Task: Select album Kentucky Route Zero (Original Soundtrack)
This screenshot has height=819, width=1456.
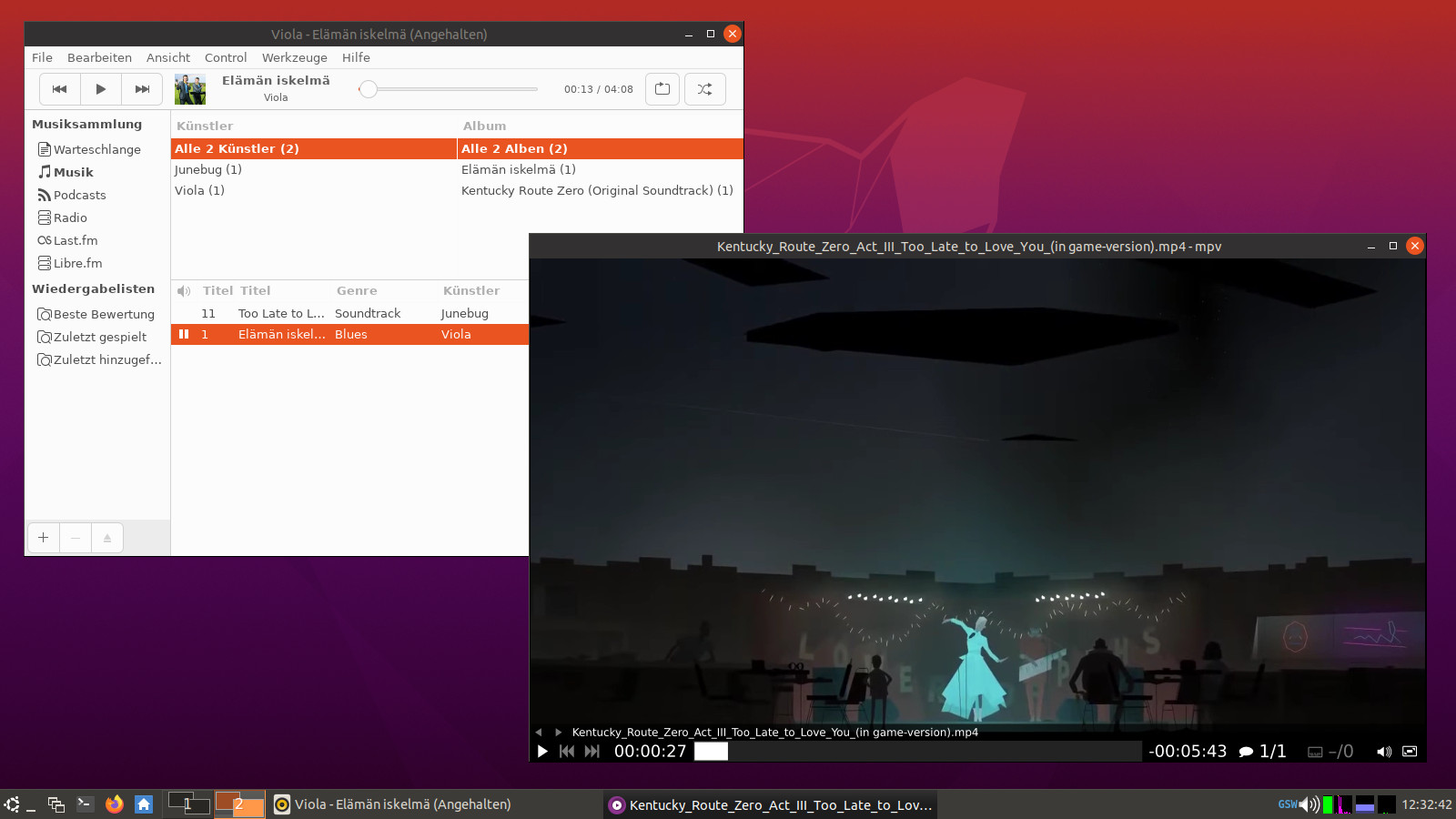Action: (x=601, y=190)
